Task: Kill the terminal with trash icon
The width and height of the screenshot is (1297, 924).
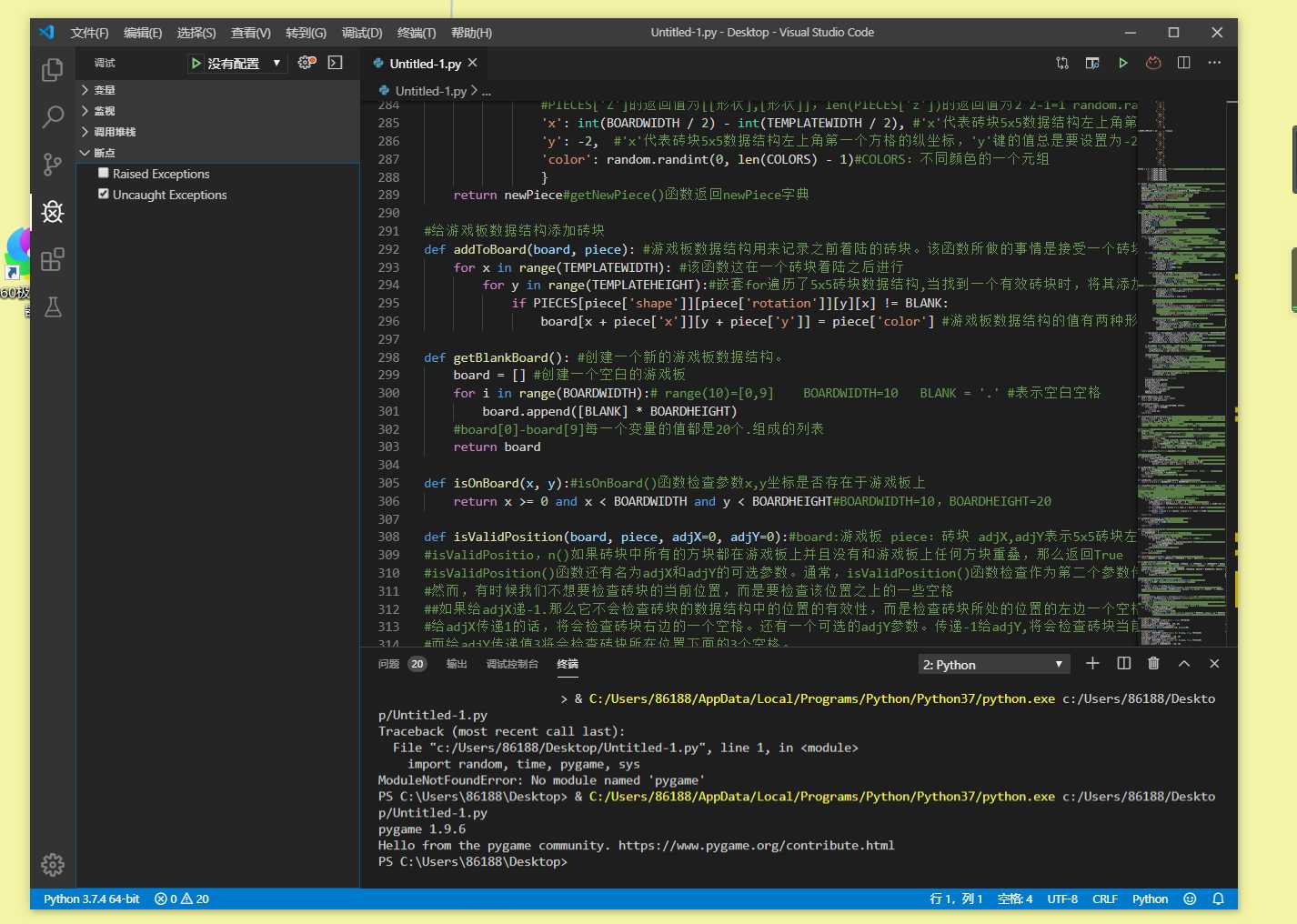Action: [1153, 664]
